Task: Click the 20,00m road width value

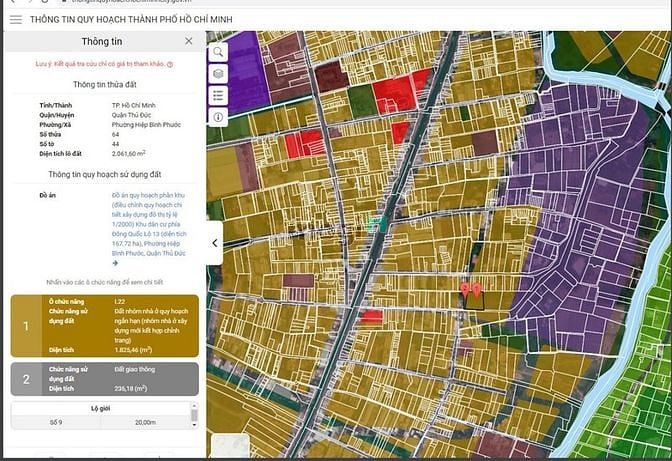Action: (x=145, y=422)
